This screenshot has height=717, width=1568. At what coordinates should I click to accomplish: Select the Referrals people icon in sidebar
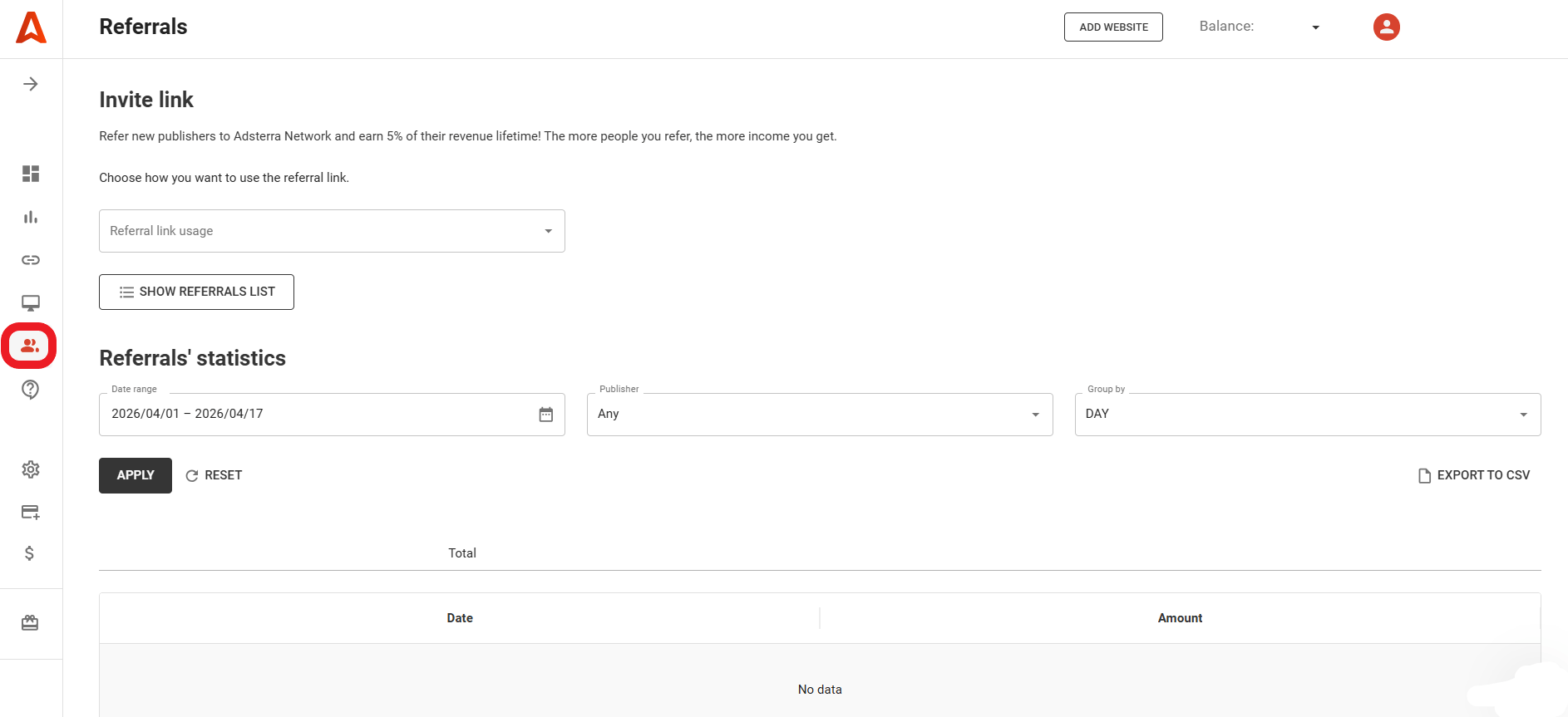pyautogui.click(x=30, y=346)
